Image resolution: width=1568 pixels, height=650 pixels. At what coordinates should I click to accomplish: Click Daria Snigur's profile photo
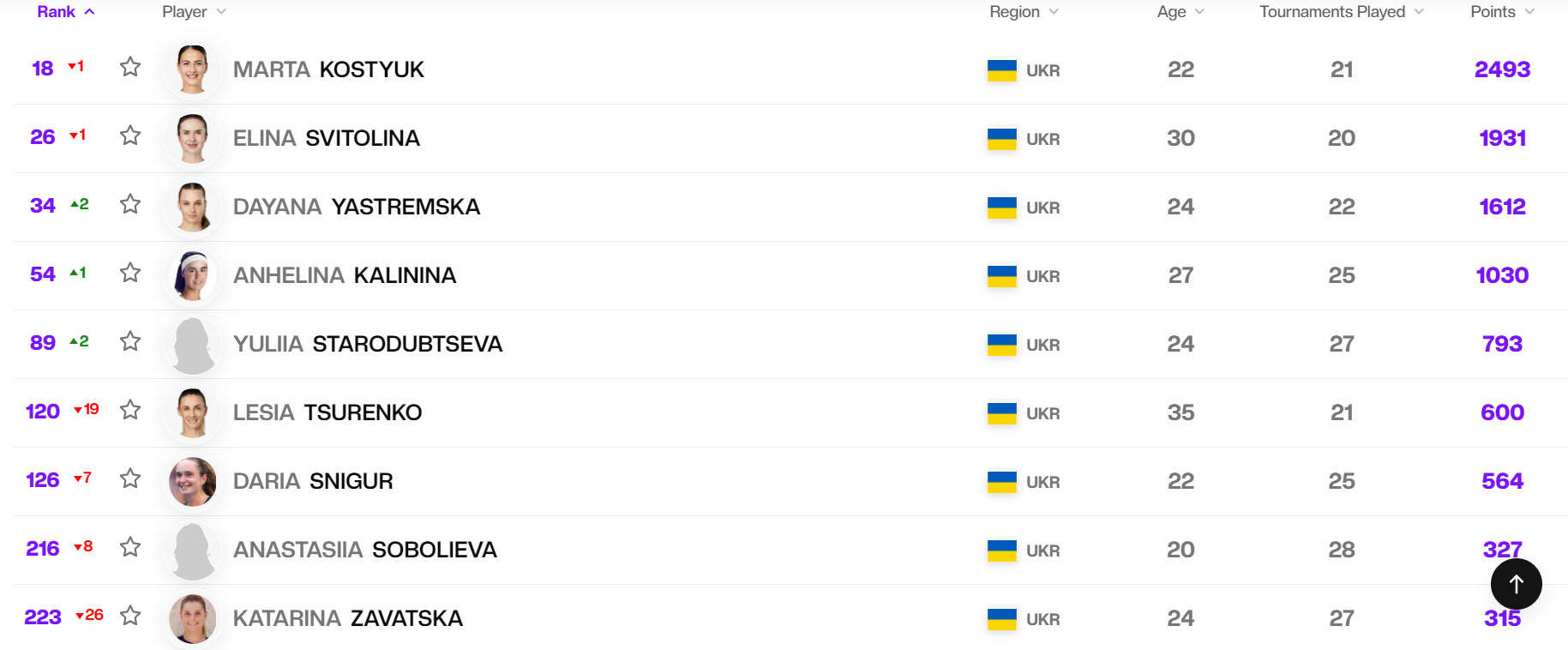click(193, 481)
